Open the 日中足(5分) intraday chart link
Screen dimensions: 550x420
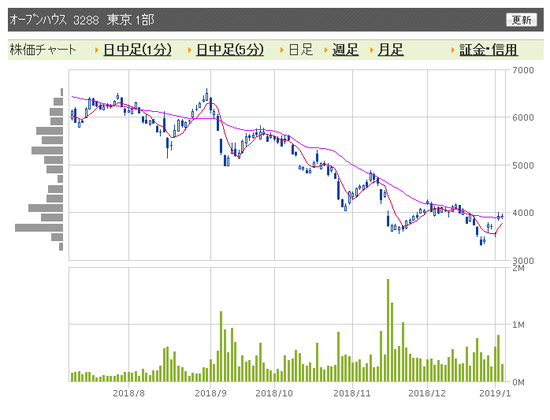[x=230, y=49]
